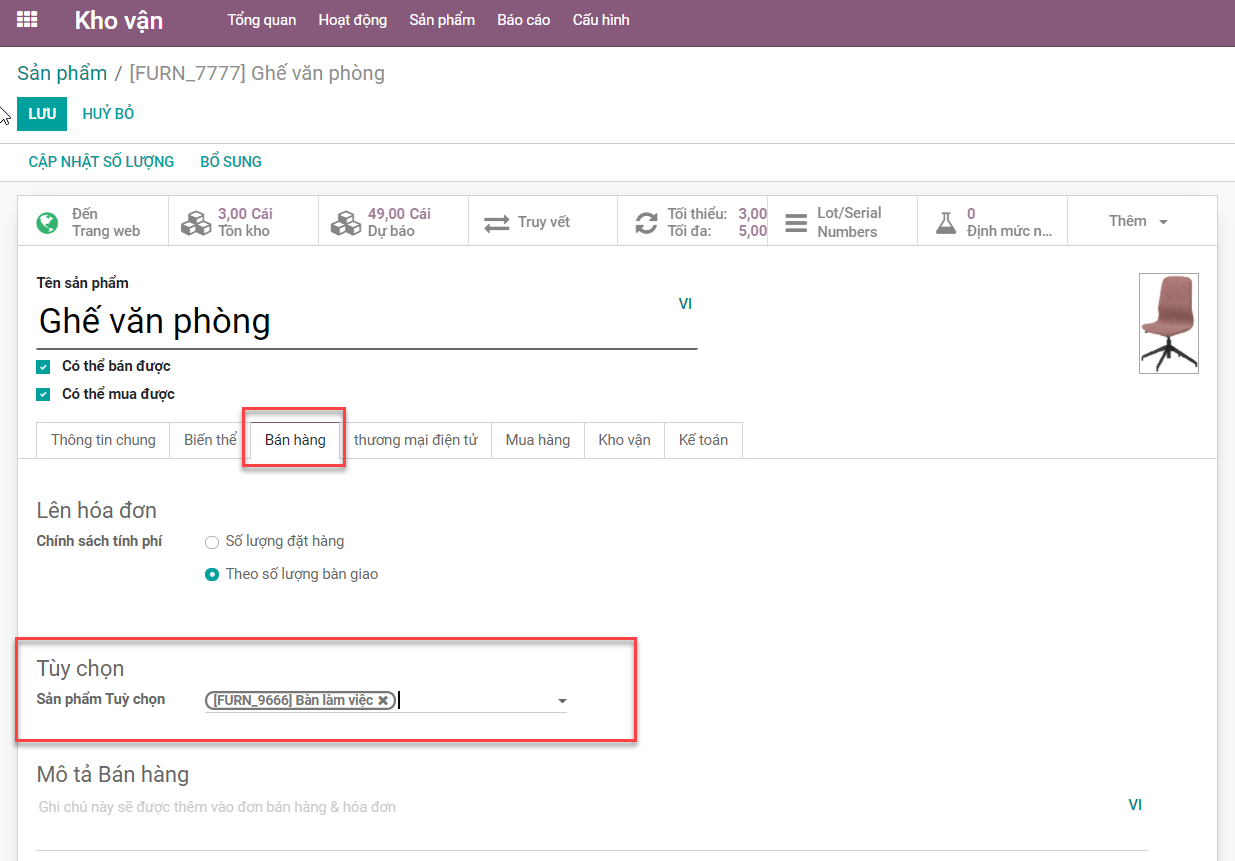The image size is (1235, 861).
Task: Click the 'LƯU' save button
Action: click(42, 114)
